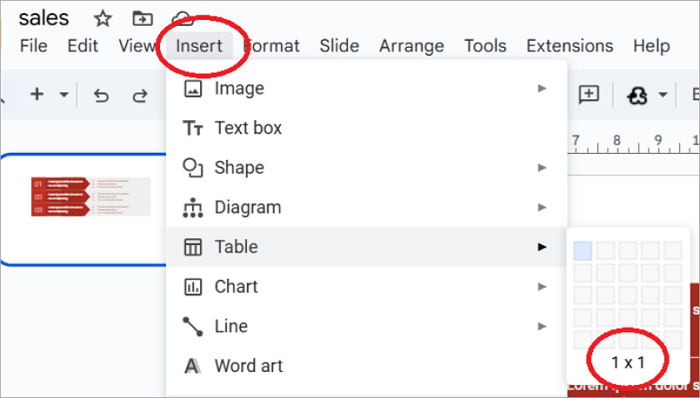The image size is (700, 398).
Task: Open the dropdown arrow right of the cloud-shaped icon
Action: [x=663, y=95]
